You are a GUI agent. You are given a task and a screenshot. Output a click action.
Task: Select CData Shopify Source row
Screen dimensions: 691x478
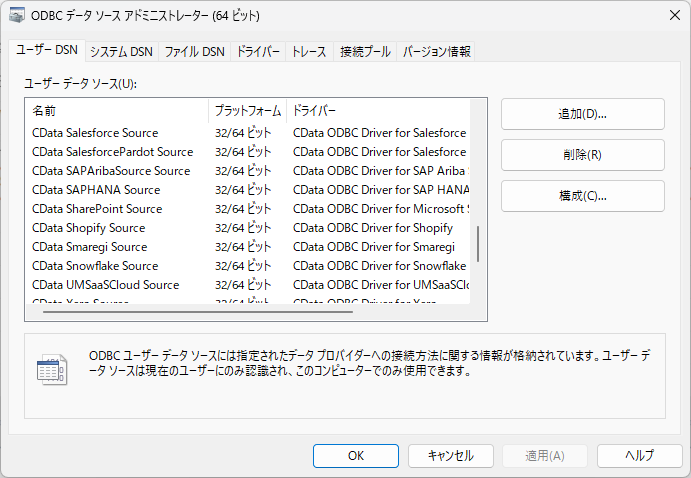[x=248, y=228]
